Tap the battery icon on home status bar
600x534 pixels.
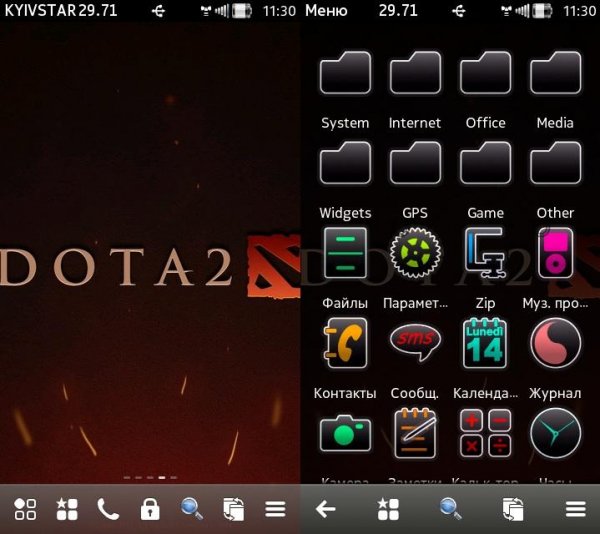(x=242, y=11)
